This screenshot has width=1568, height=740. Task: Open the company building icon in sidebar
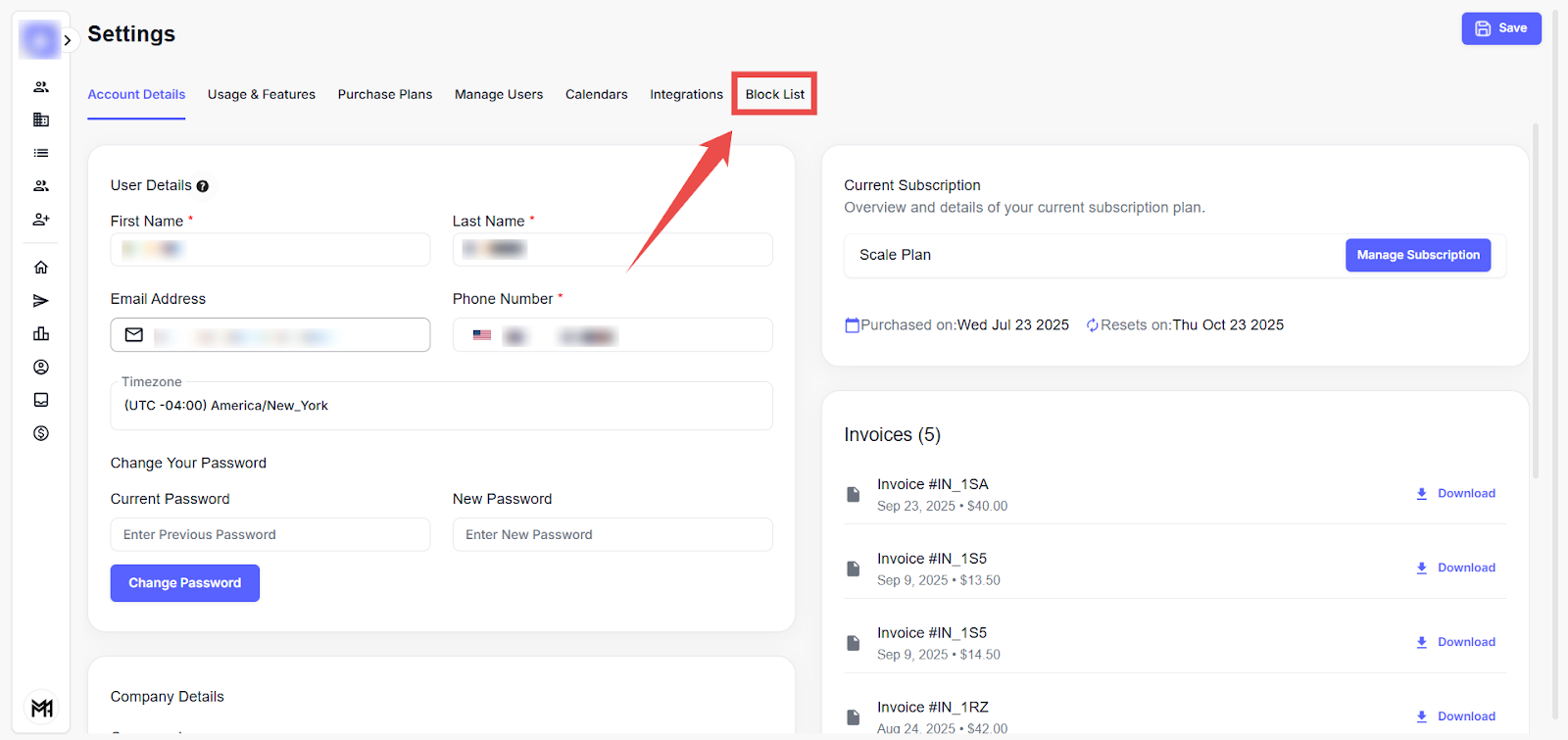(41, 120)
